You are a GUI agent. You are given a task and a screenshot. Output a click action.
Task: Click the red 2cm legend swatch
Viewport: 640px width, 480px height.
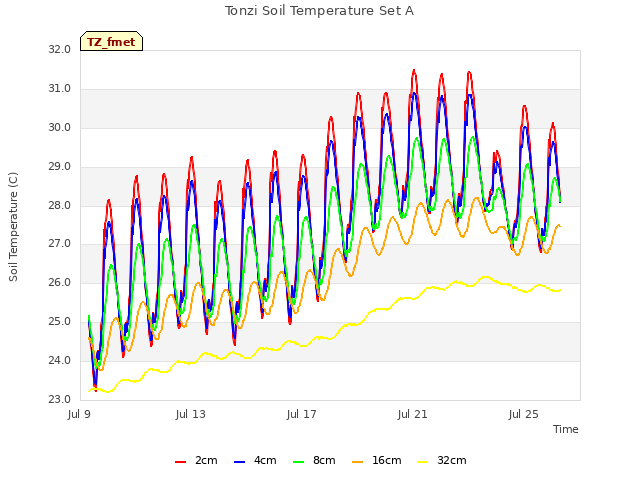coord(180,462)
